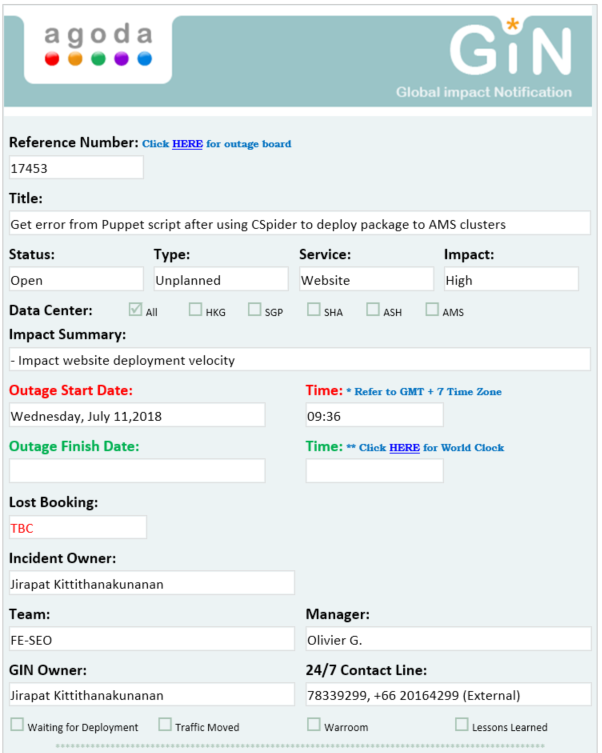
Task: Click the Impact field showing High
Action: click(x=511, y=279)
